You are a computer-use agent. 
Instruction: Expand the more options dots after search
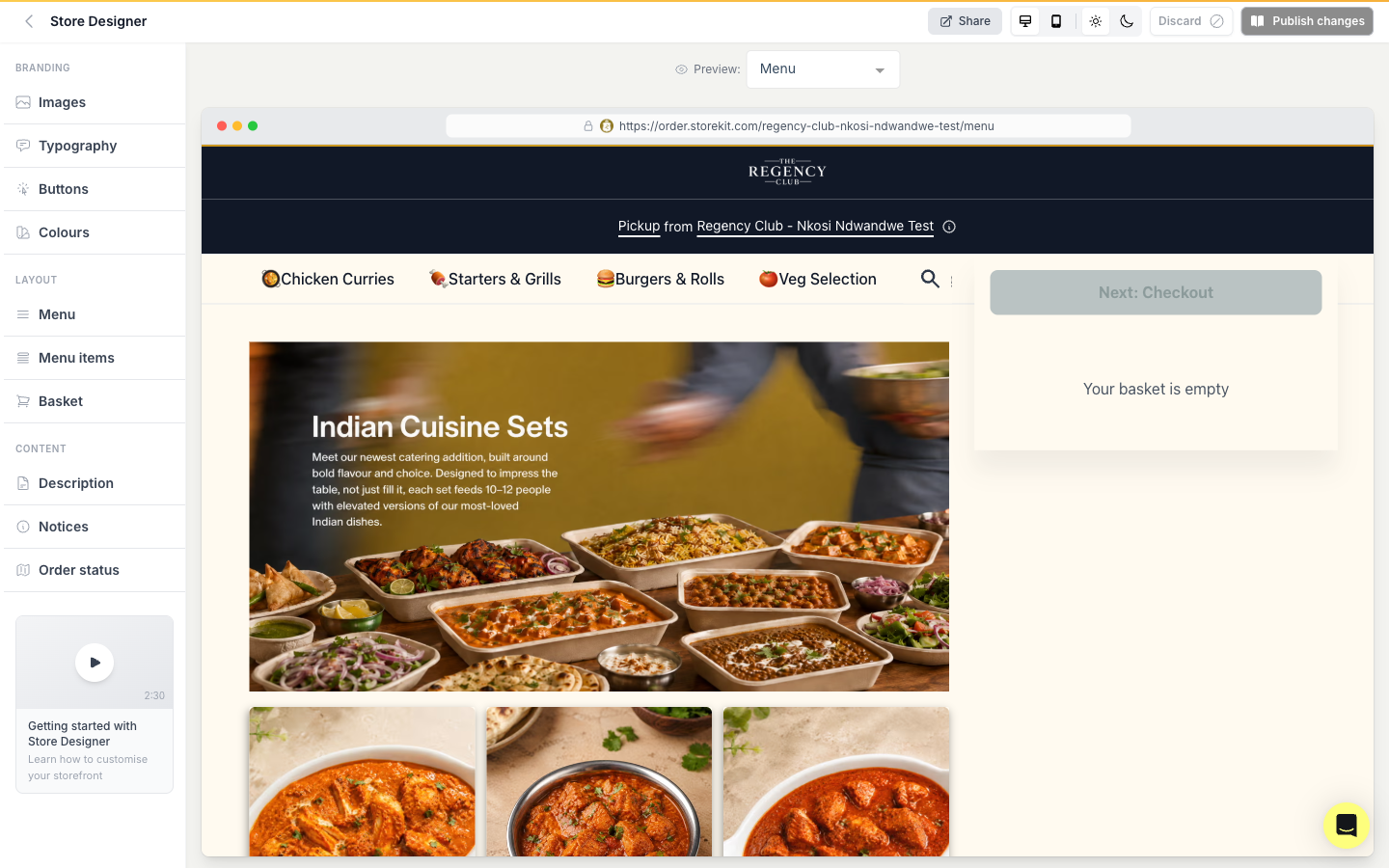pos(952,281)
